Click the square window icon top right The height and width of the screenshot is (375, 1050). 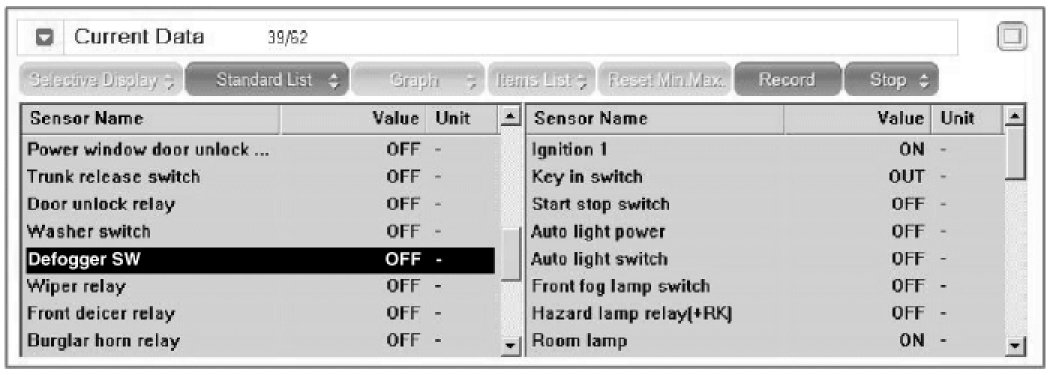1012,37
